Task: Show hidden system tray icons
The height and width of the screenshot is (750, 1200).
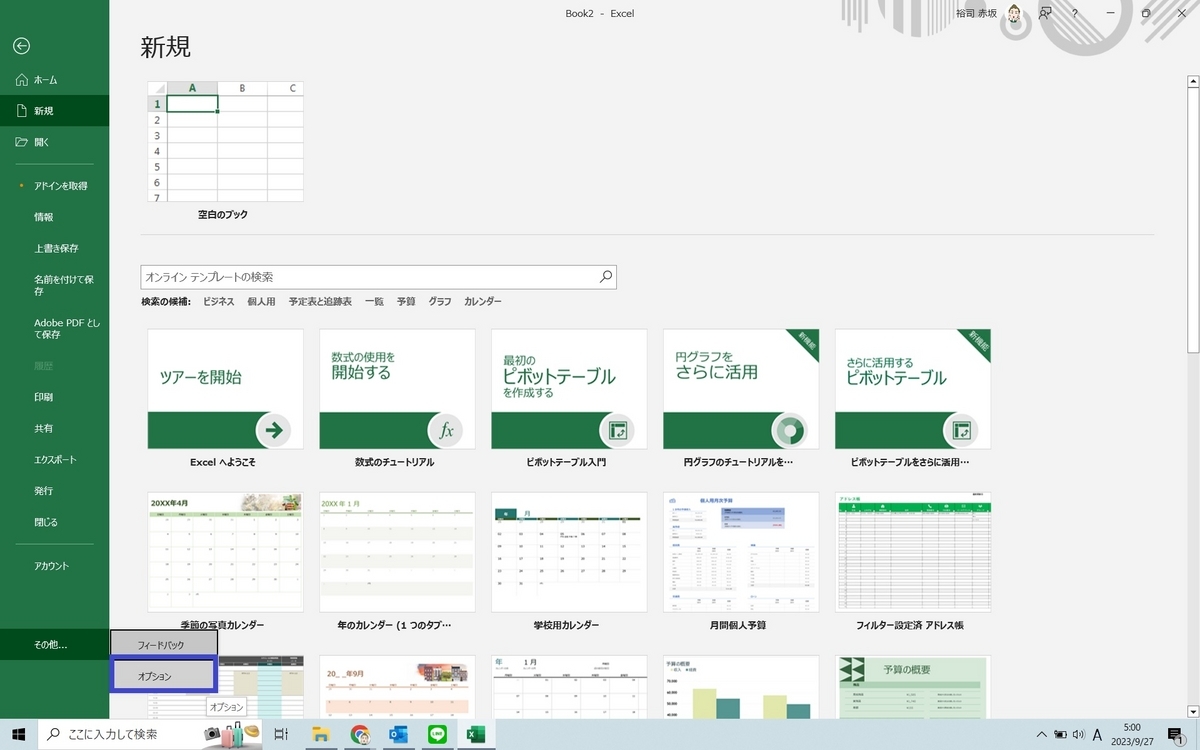Action: click(x=1042, y=734)
